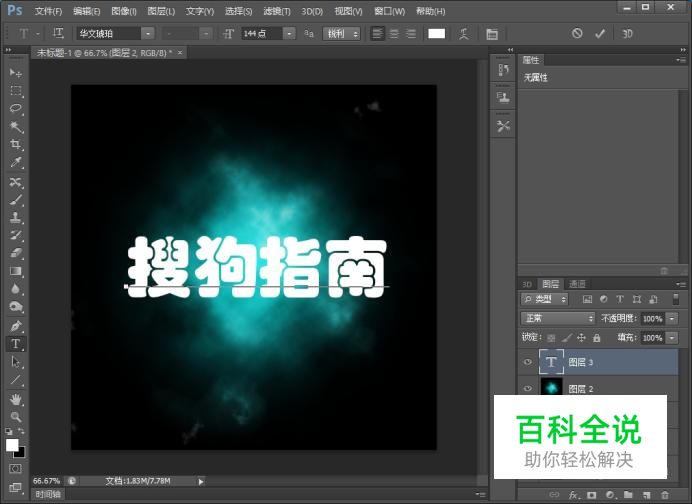Open the text color swatch

(x=436, y=34)
